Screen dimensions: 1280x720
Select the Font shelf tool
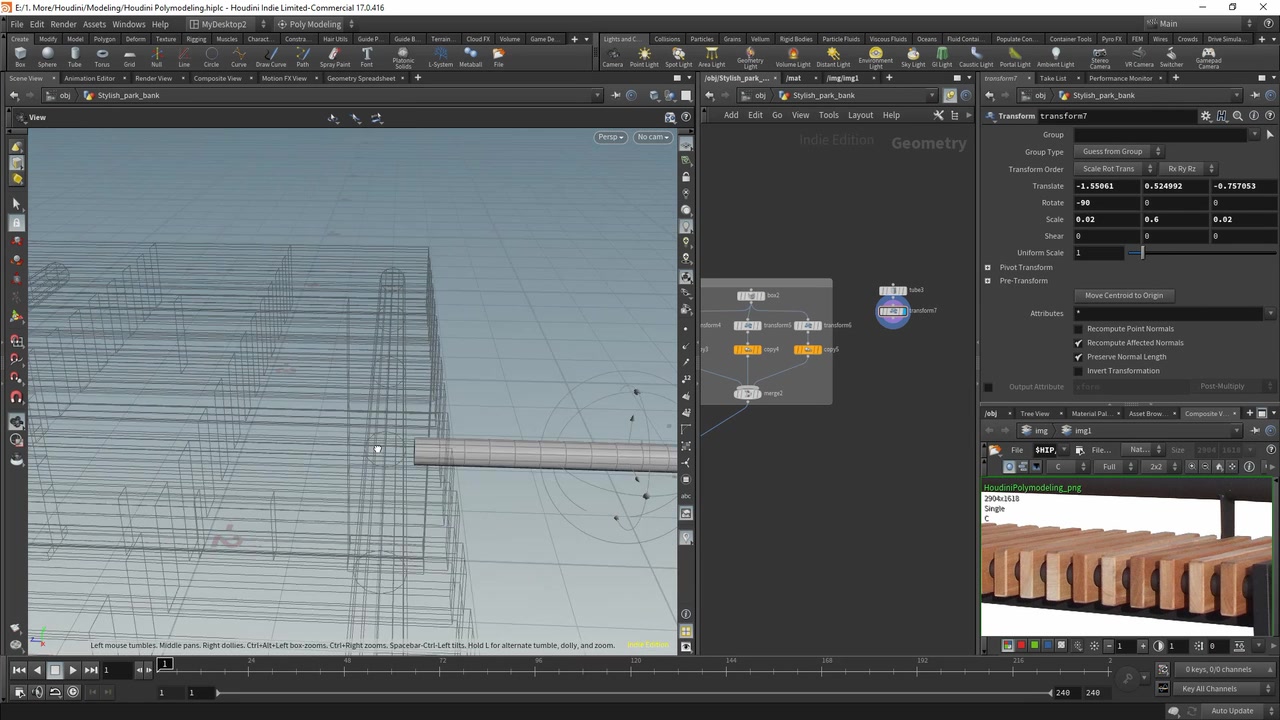(367, 57)
